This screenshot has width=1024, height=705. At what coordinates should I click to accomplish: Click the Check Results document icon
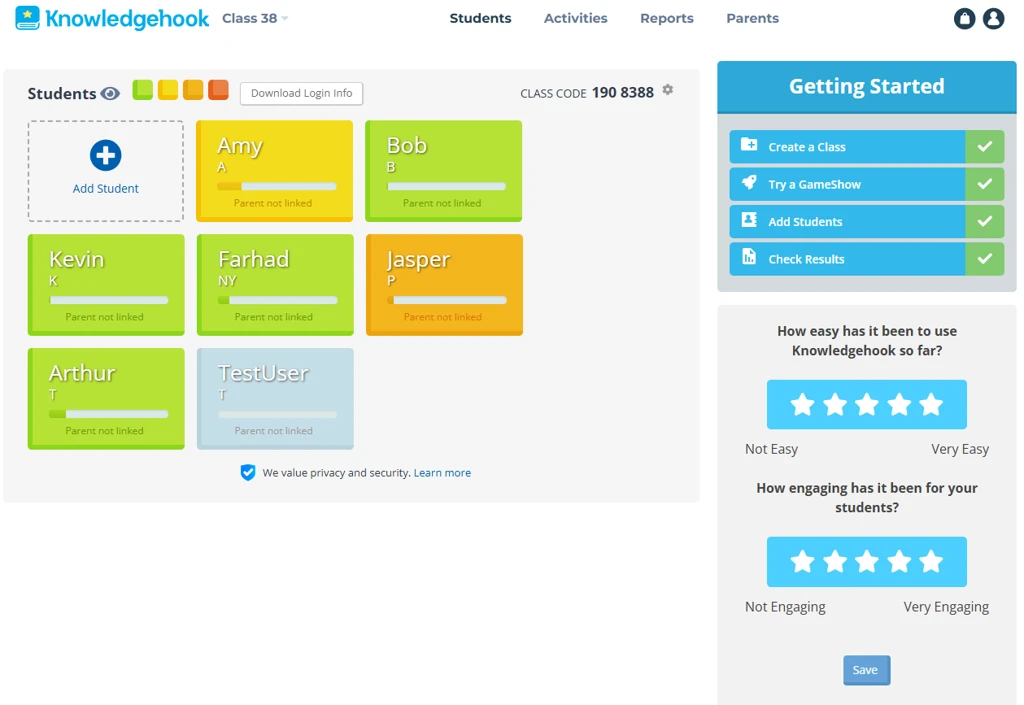point(749,257)
